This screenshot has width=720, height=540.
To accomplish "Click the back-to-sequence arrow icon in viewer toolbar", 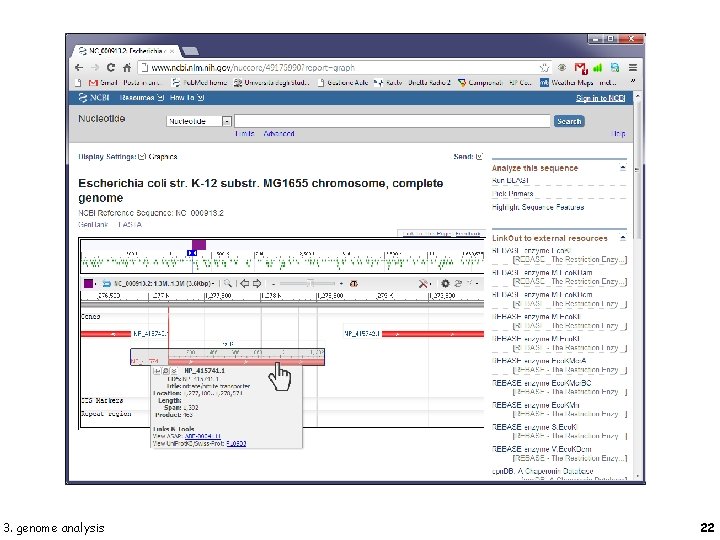I will [107, 283].
